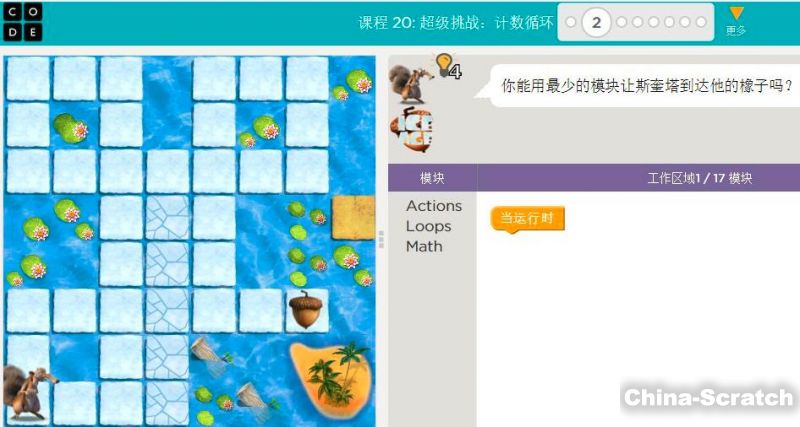Open the hint lightbulb icon

pyautogui.click(x=448, y=66)
